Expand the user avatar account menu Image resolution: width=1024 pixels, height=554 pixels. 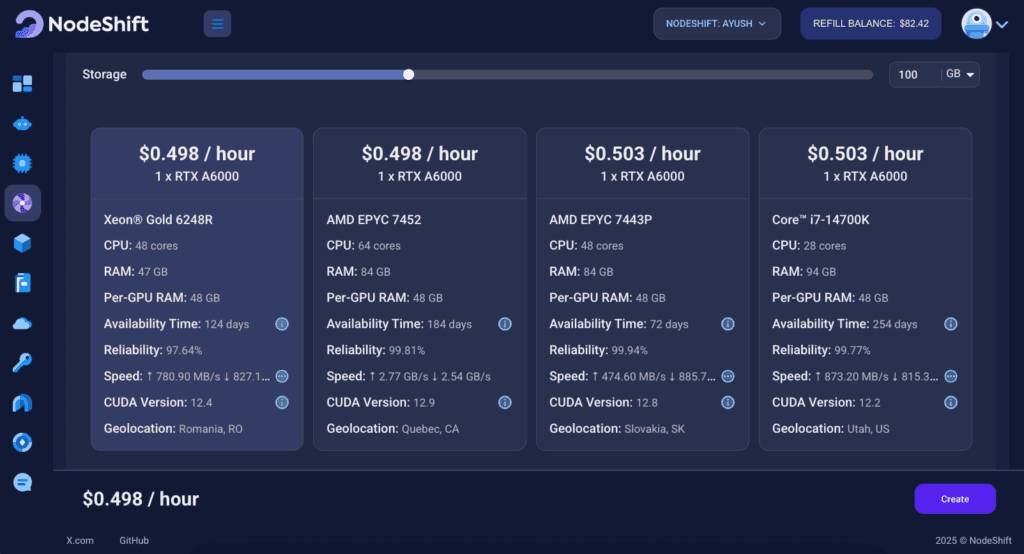point(985,24)
